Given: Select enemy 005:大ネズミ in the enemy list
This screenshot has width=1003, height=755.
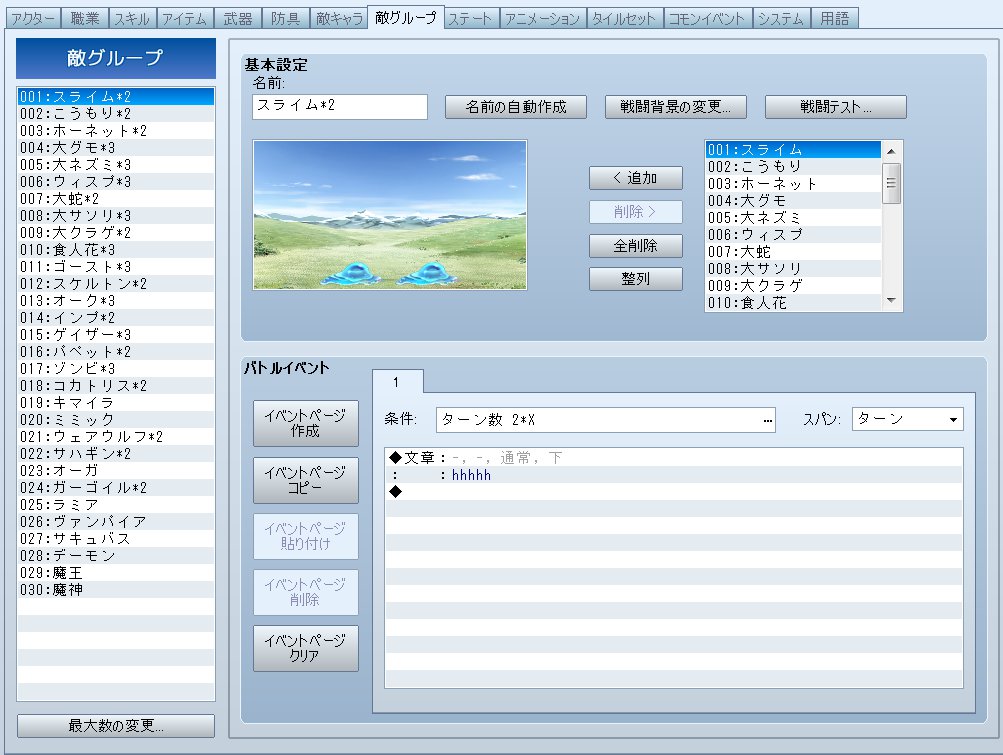Looking at the screenshot, I should point(792,217).
